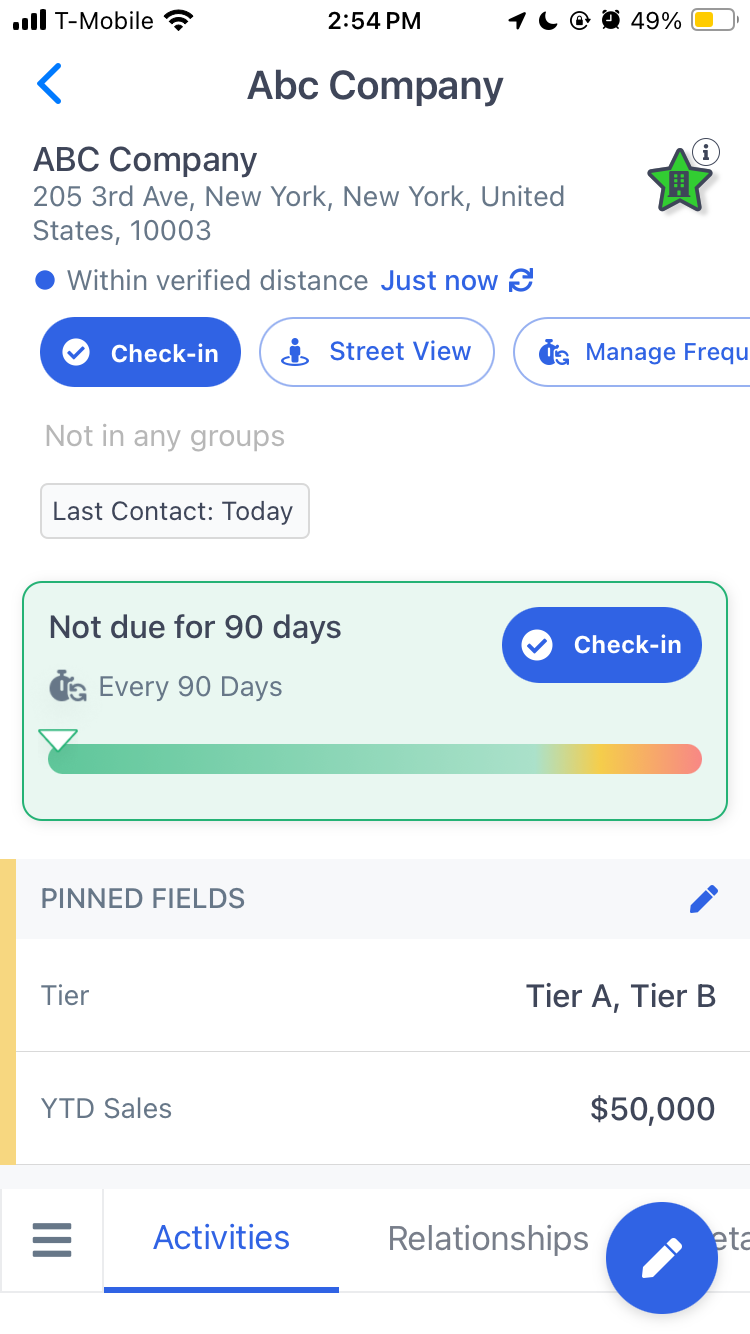
Task: Tap the frequency progress bar
Action: (x=375, y=759)
